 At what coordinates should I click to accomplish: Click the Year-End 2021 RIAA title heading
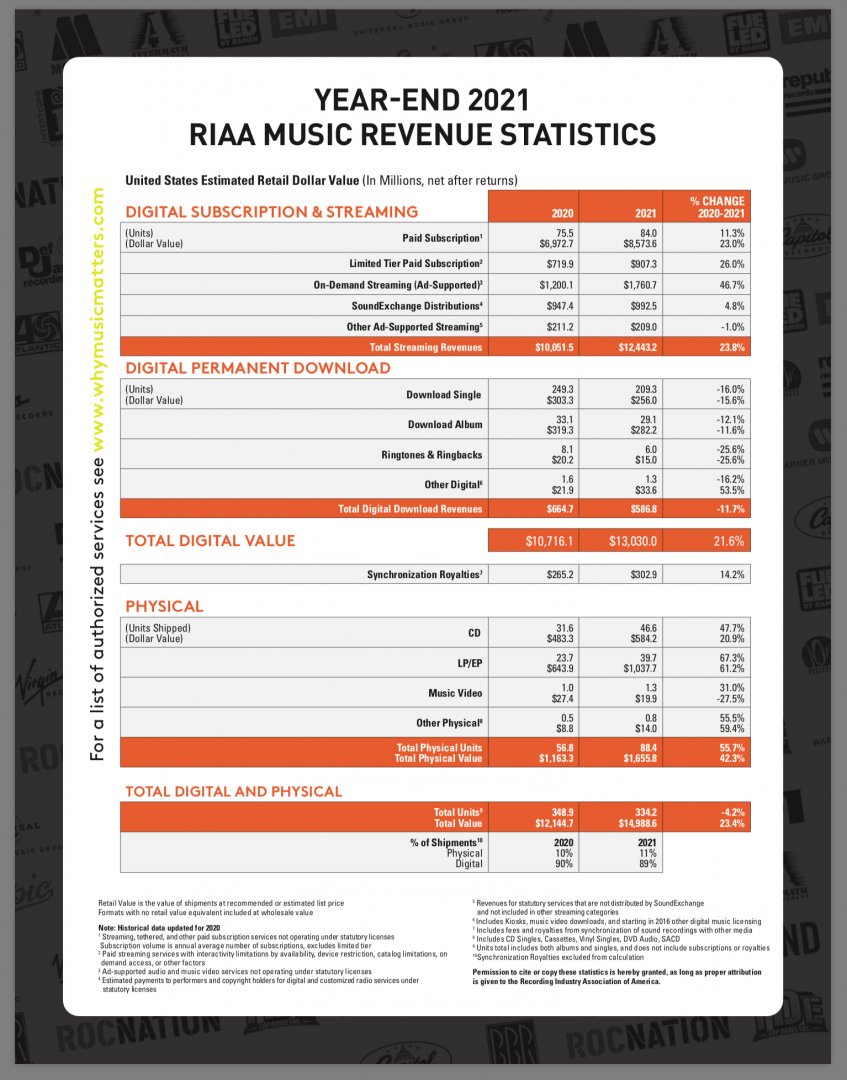422,117
